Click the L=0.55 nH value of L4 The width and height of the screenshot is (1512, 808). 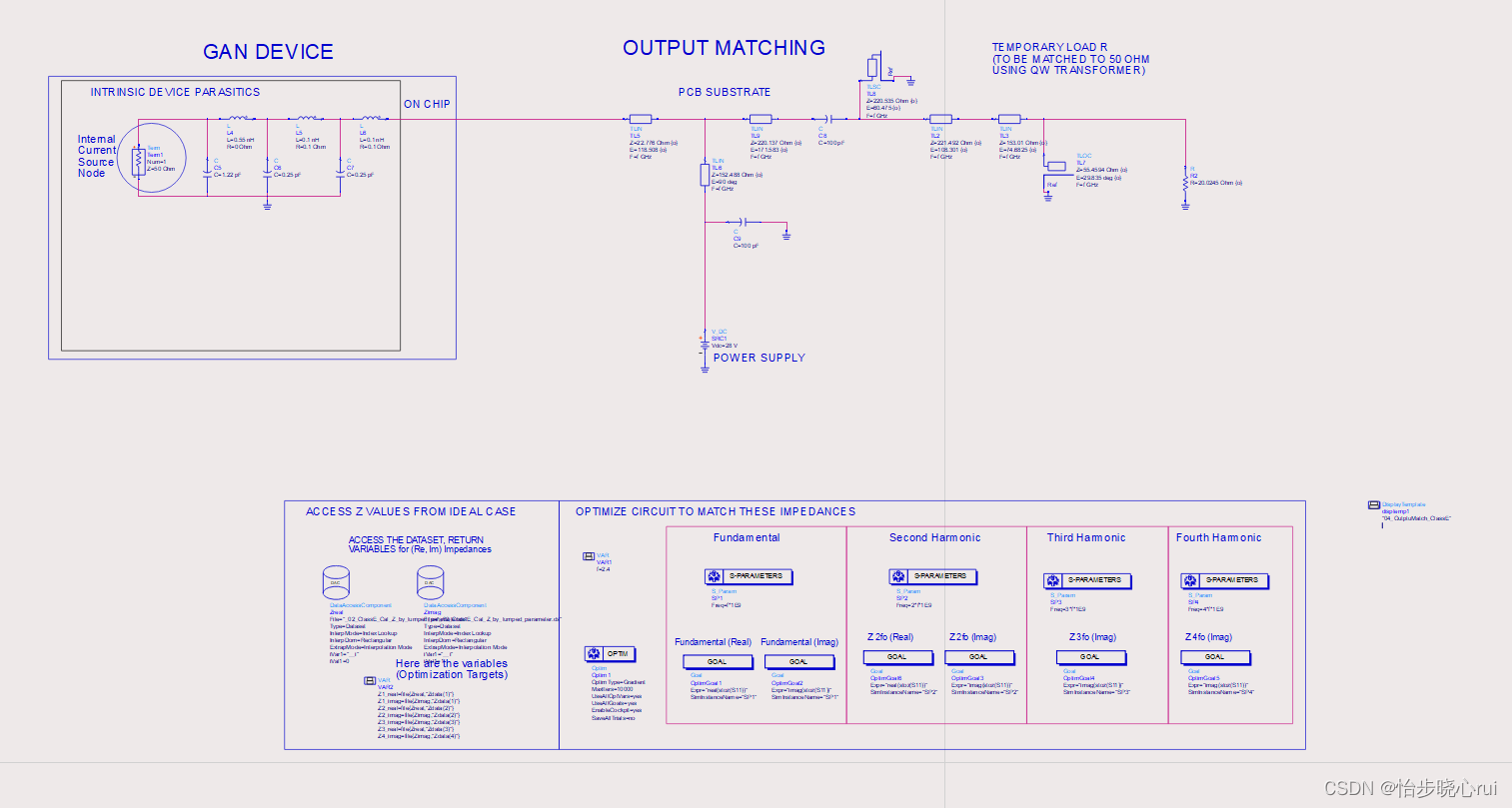[241, 140]
